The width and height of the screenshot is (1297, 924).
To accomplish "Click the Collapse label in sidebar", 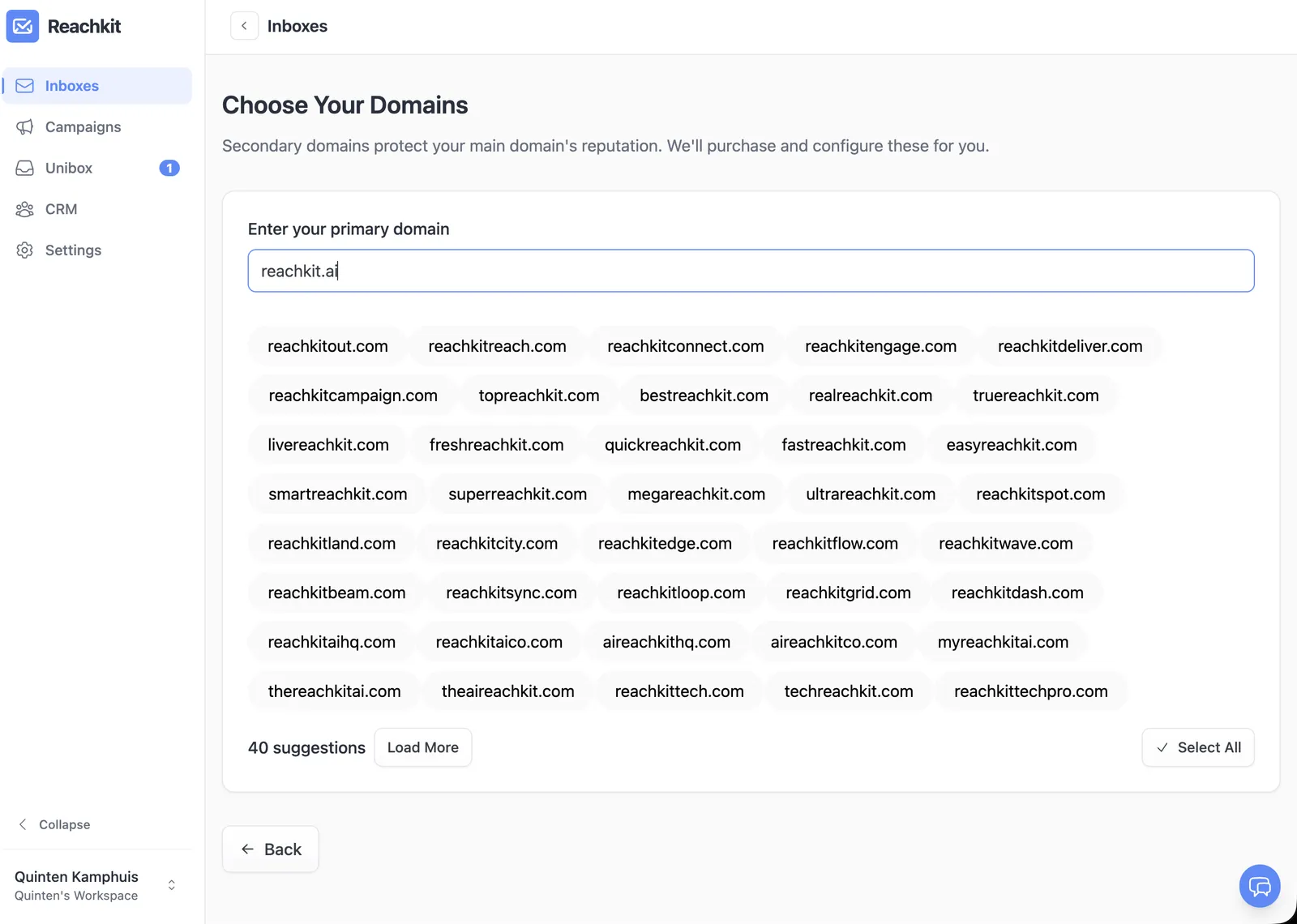I will tap(65, 824).
